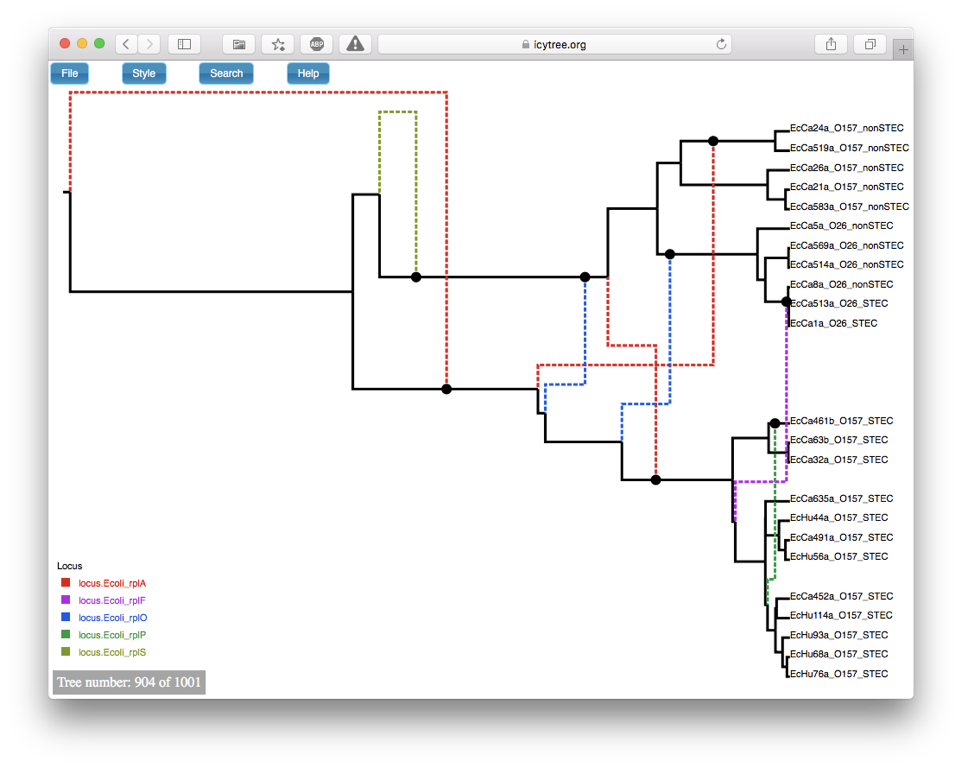Open the Share button in Safari
The width and height of the screenshot is (962, 768).
831,44
